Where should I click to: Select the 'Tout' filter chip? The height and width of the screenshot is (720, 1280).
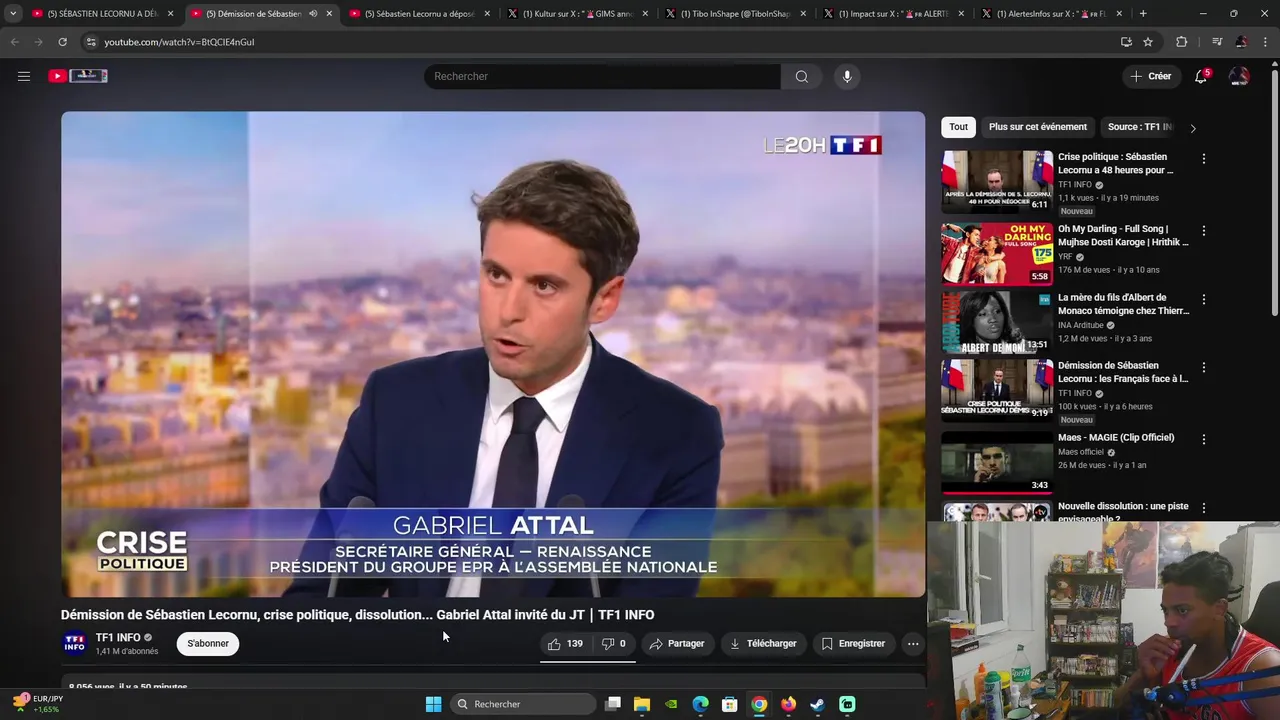[958, 127]
